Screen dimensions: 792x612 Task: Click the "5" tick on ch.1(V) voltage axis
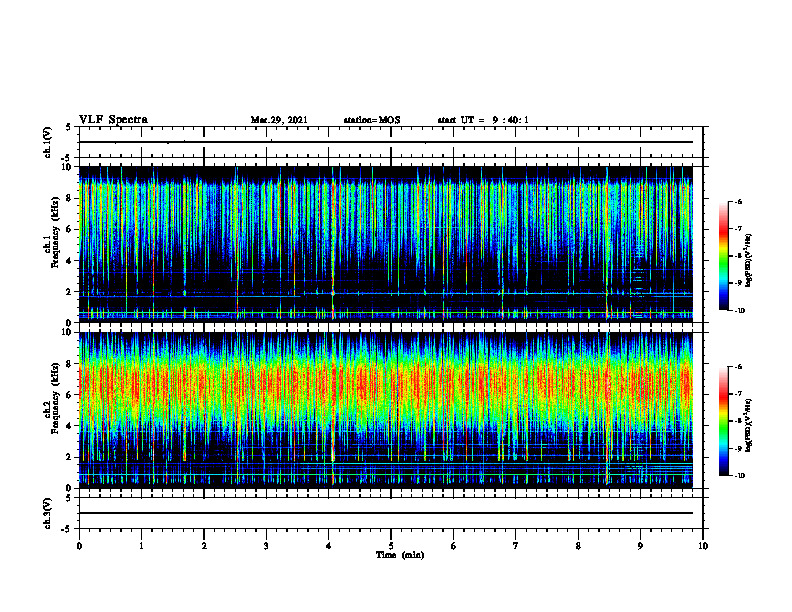coord(69,128)
